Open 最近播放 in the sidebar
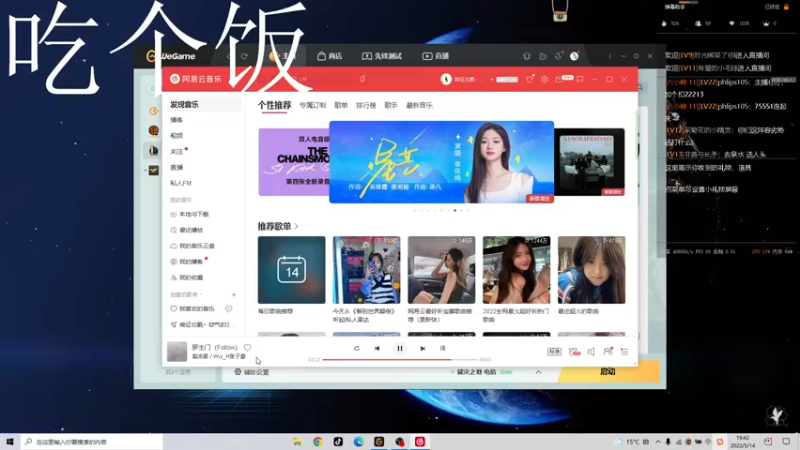 (x=187, y=230)
